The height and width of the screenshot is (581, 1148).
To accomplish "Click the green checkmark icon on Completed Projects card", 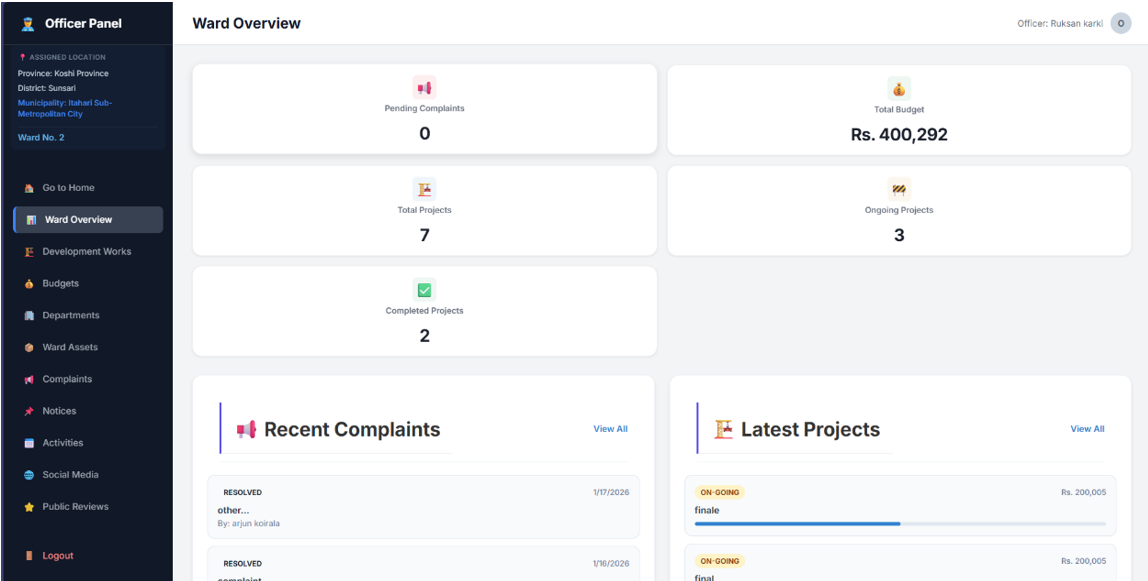I will 425,290.
